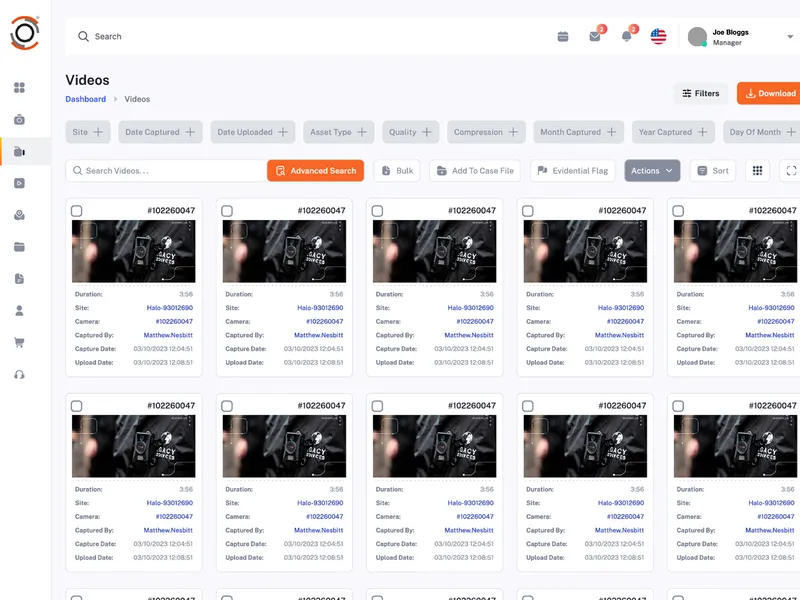Tick checkbox on first card, top row
This screenshot has height=600, width=800.
coord(77,211)
